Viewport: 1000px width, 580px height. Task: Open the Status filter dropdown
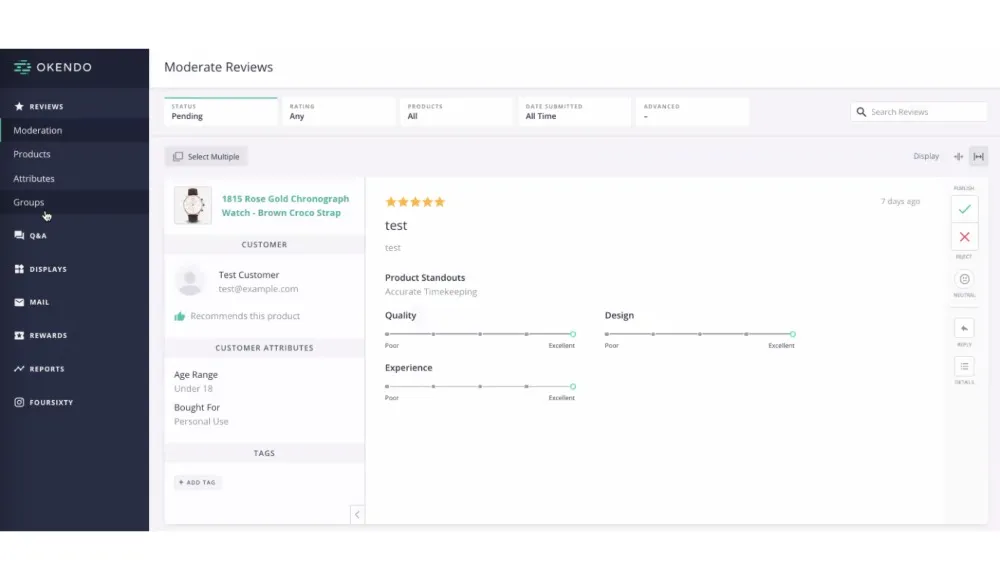pyautogui.click(x=221, y=112)
